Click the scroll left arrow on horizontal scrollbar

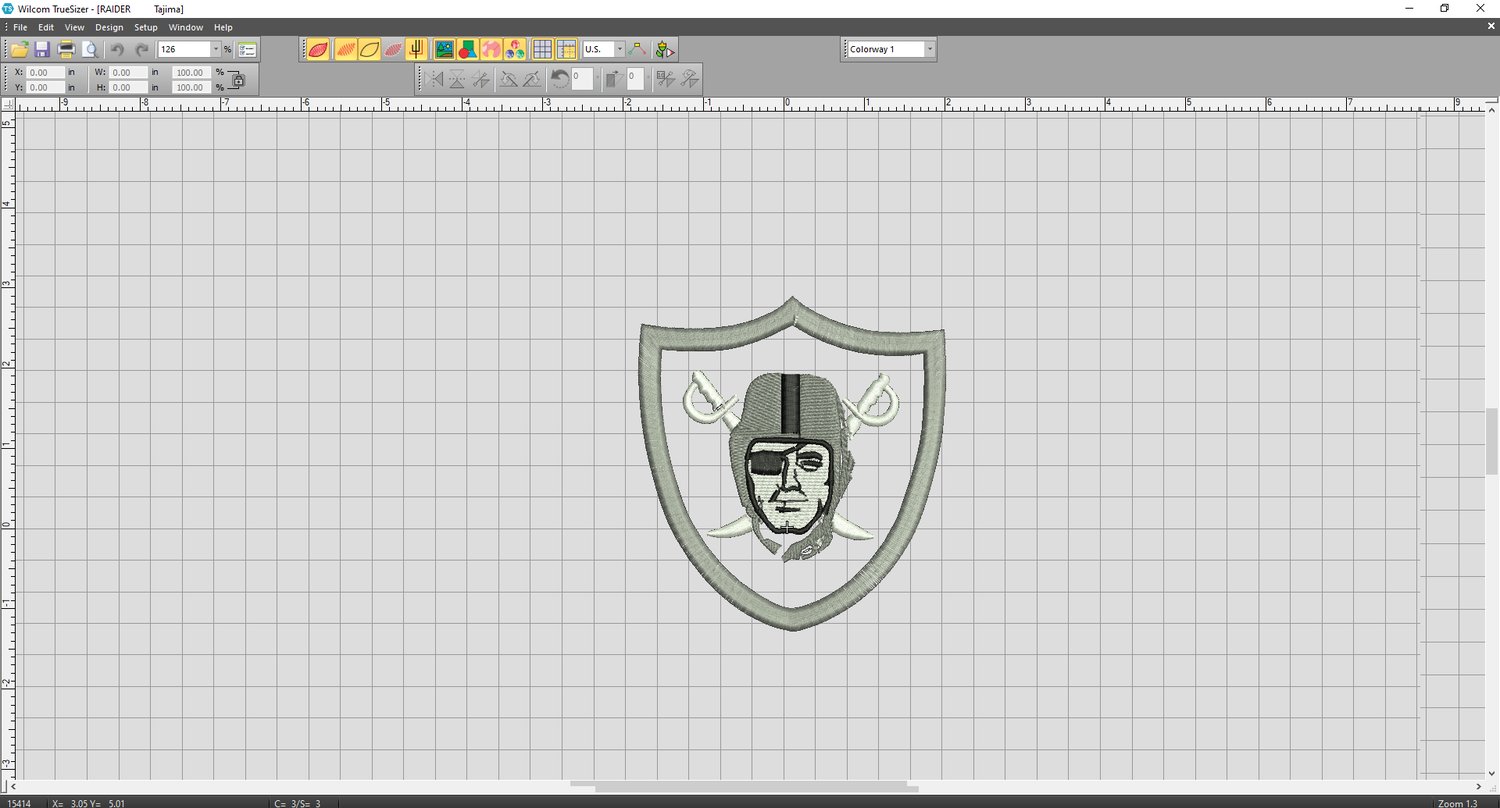(x=13, y=787)
